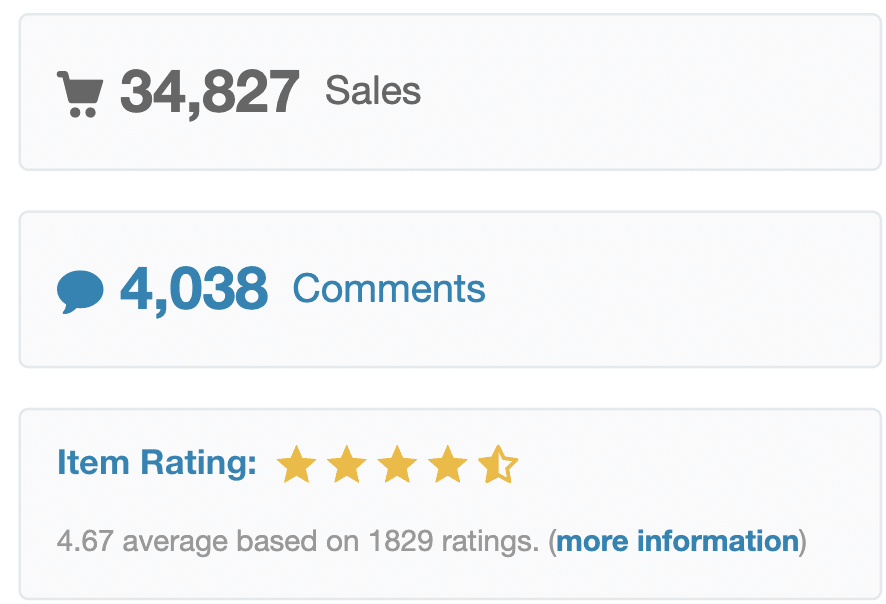Click the "average based on" text
Viewport: 886px width, 604px height.
pyautogui.click(x=236, y=542)
